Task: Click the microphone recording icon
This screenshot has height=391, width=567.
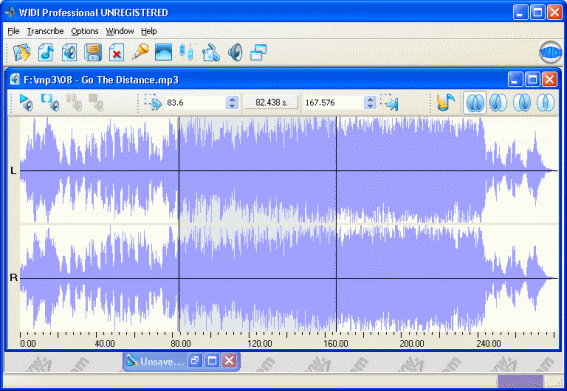Action: [x=140, y=52]
